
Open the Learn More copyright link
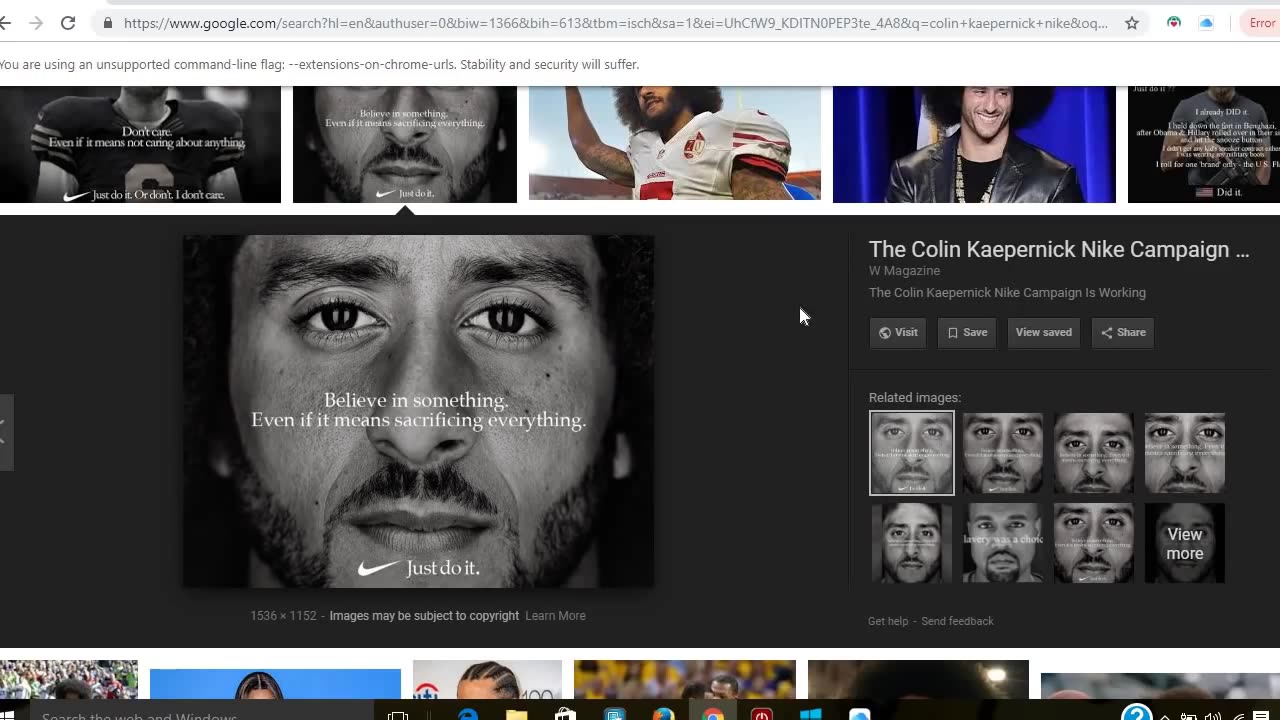555,616
